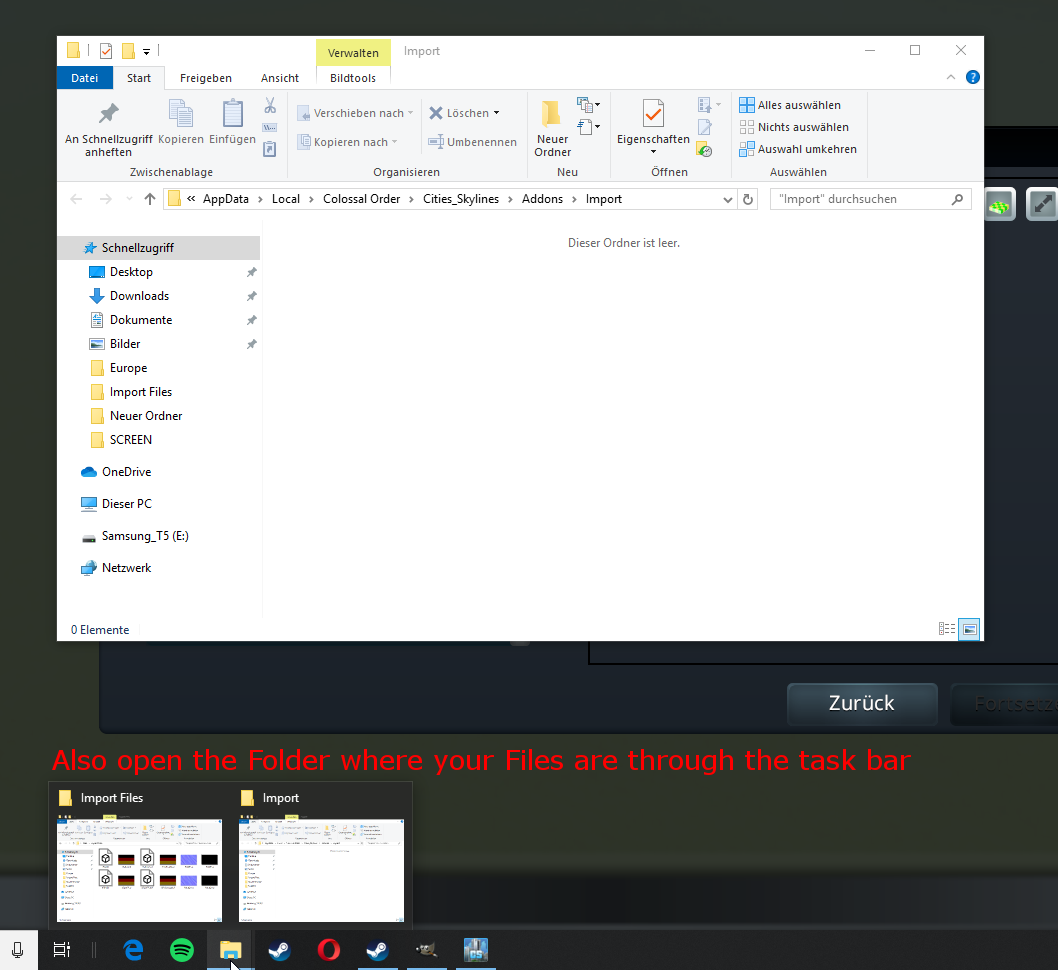The height and width of the screenshot is (970, 1058).
Task: Open Desktop in the navigation pane
Action: coord(132,272)
